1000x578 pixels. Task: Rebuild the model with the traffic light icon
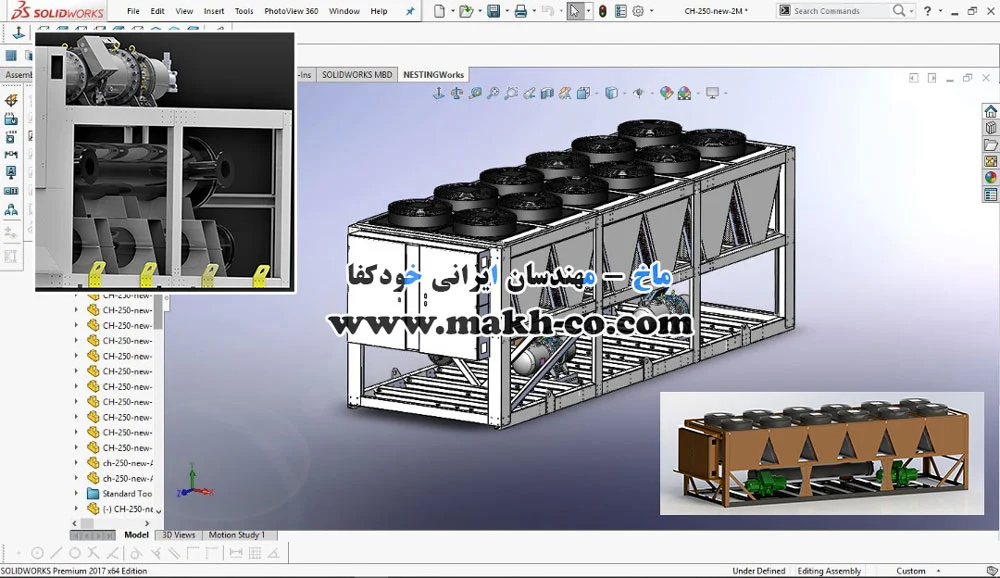603,11
